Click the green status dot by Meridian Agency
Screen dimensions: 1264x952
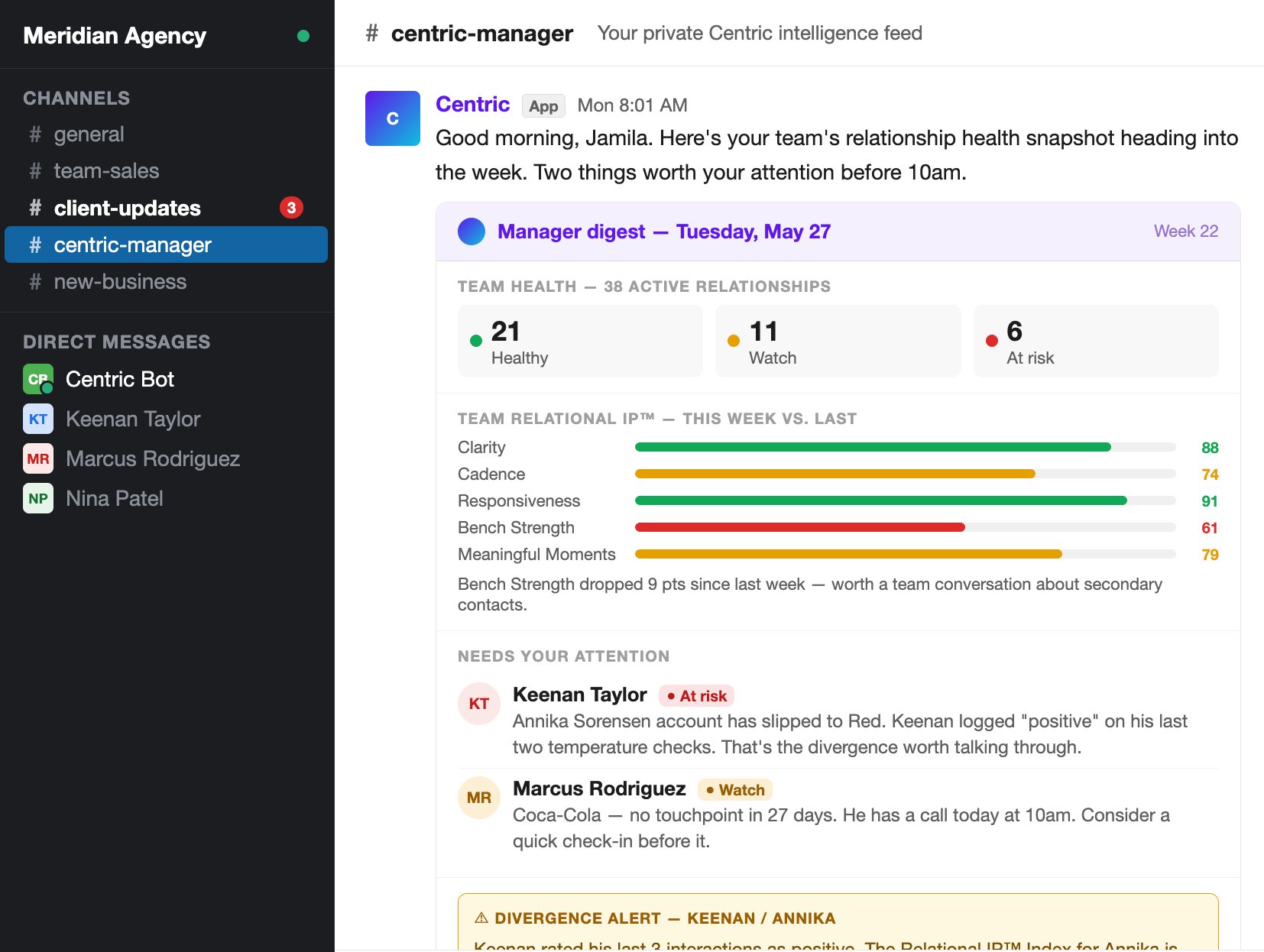[303, 36]
